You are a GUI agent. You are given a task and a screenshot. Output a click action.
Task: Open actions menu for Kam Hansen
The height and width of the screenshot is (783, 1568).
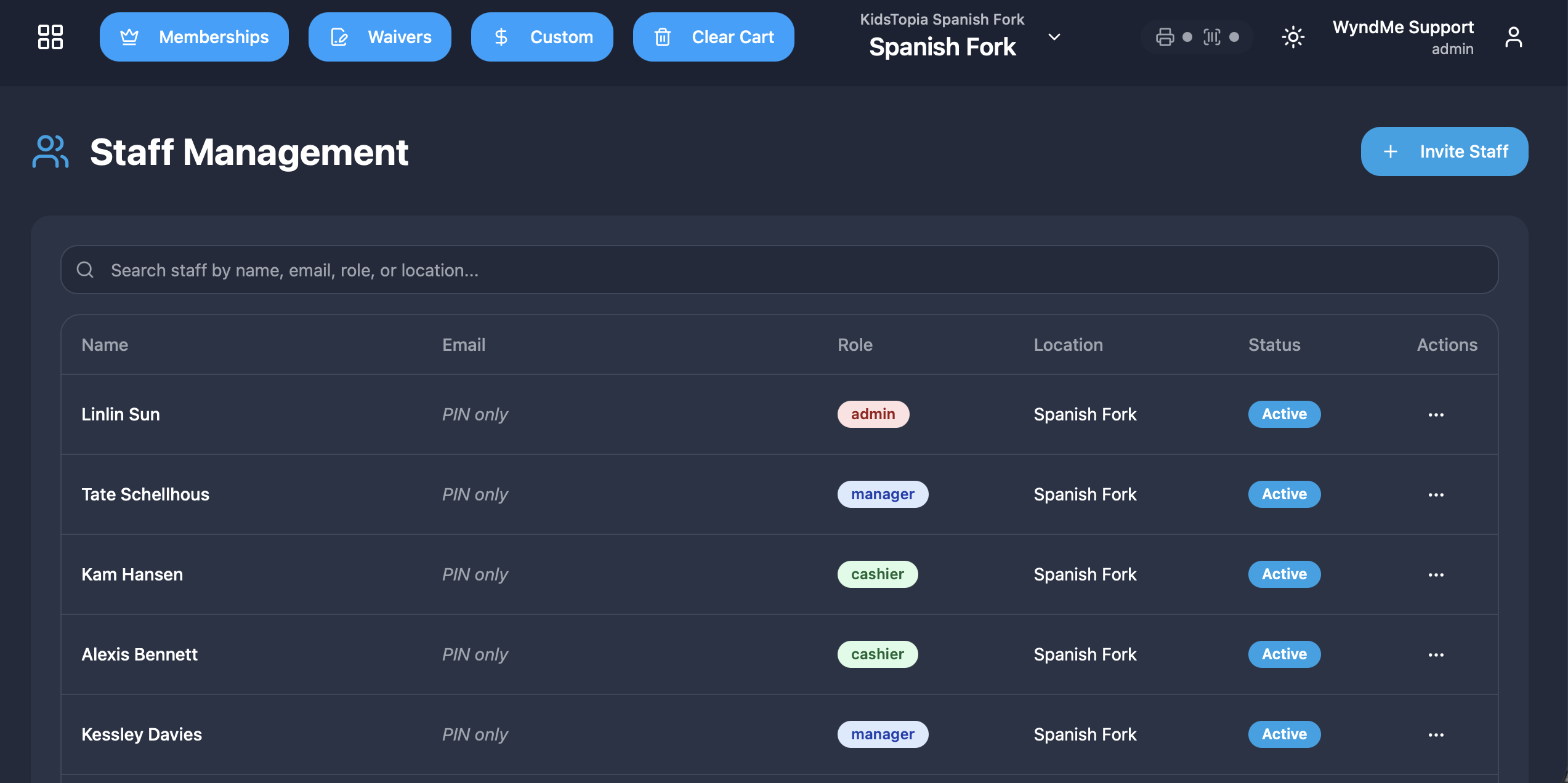coord(1436,574)
